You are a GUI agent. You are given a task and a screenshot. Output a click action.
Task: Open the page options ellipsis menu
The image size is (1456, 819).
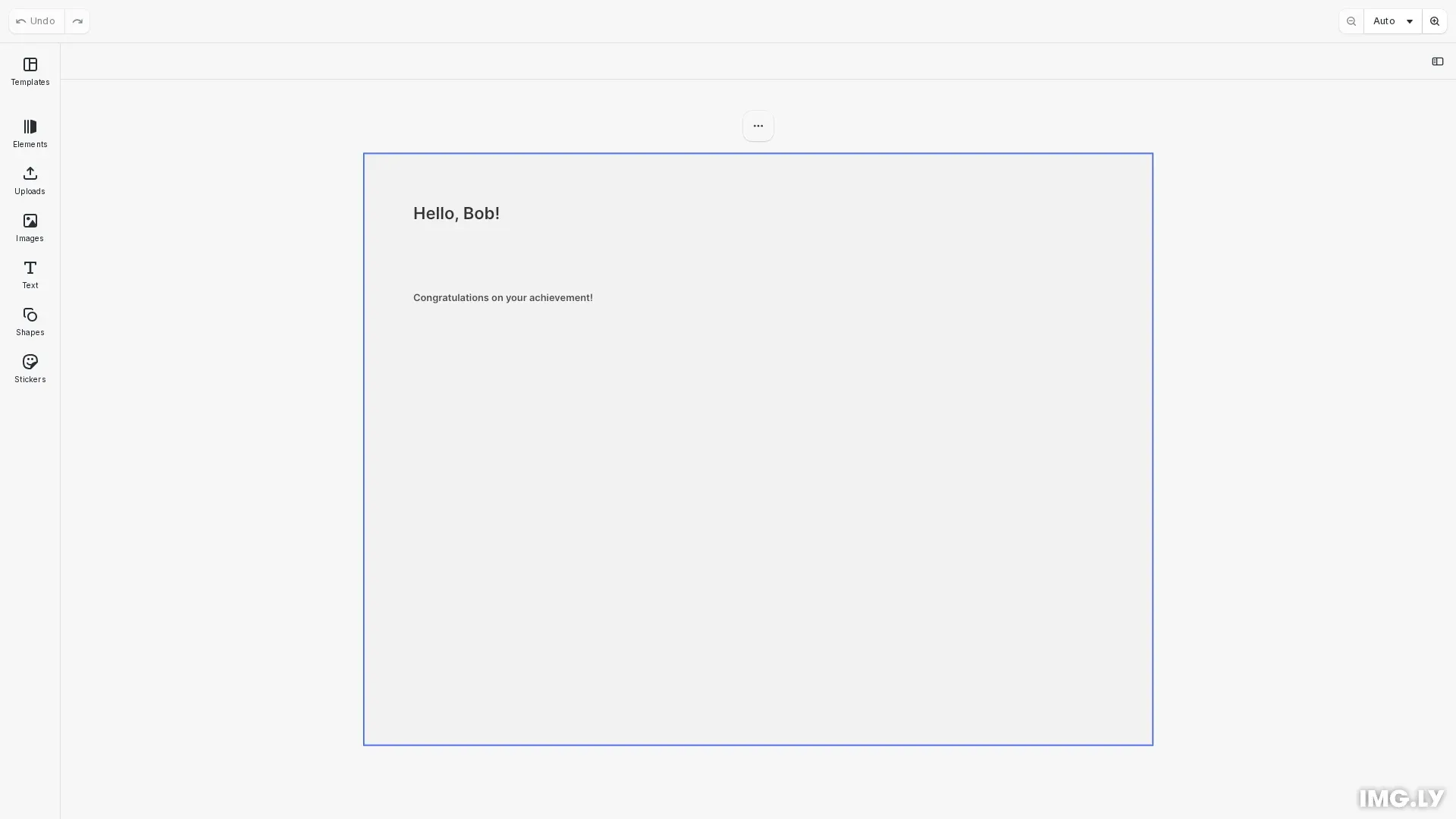pyautogui.click(x=757, y=126)
